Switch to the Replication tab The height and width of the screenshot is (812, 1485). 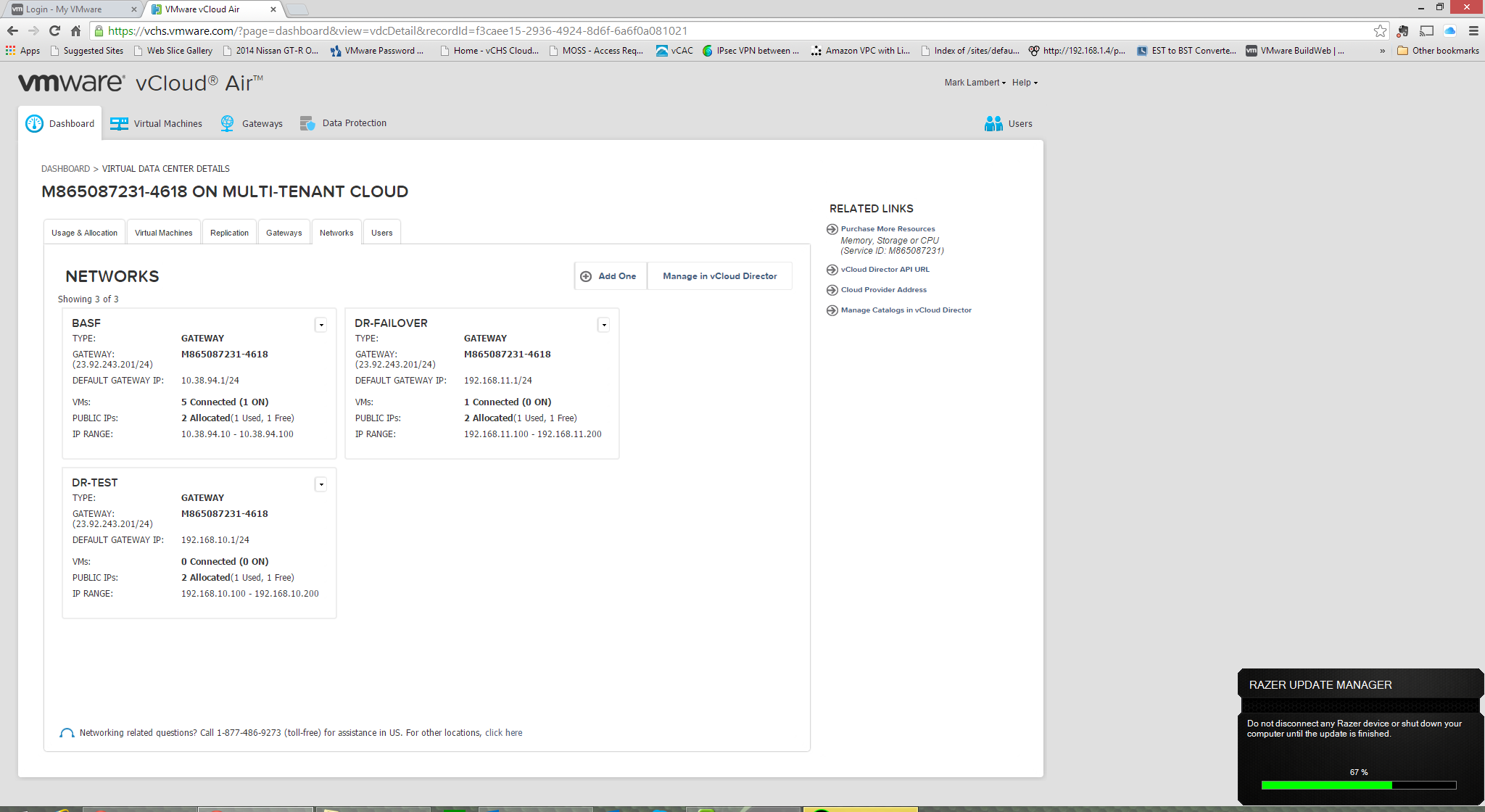[x=229, y=233]
